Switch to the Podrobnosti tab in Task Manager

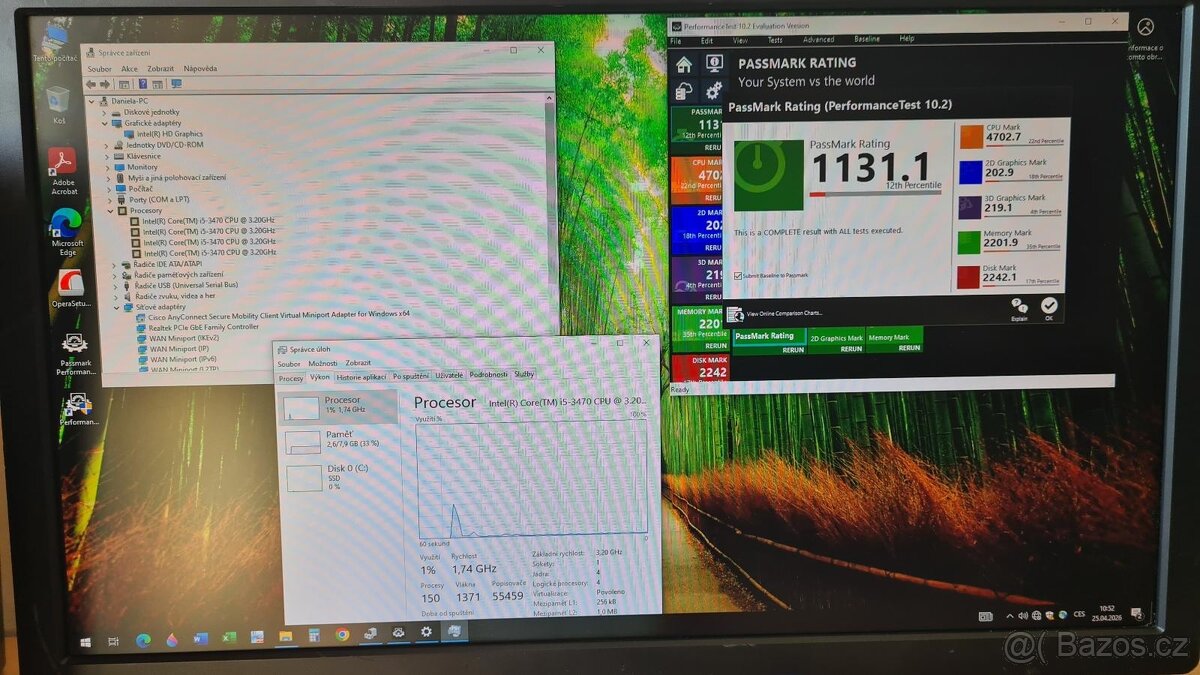click(488, 374)
